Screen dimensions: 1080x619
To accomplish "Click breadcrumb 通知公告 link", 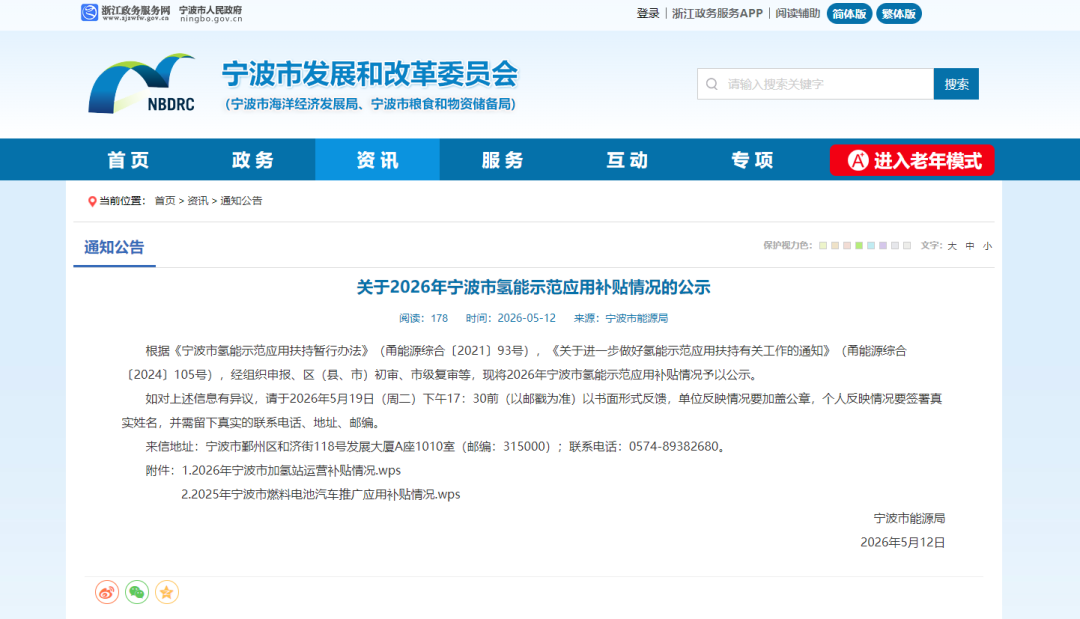I will (241, 200).
